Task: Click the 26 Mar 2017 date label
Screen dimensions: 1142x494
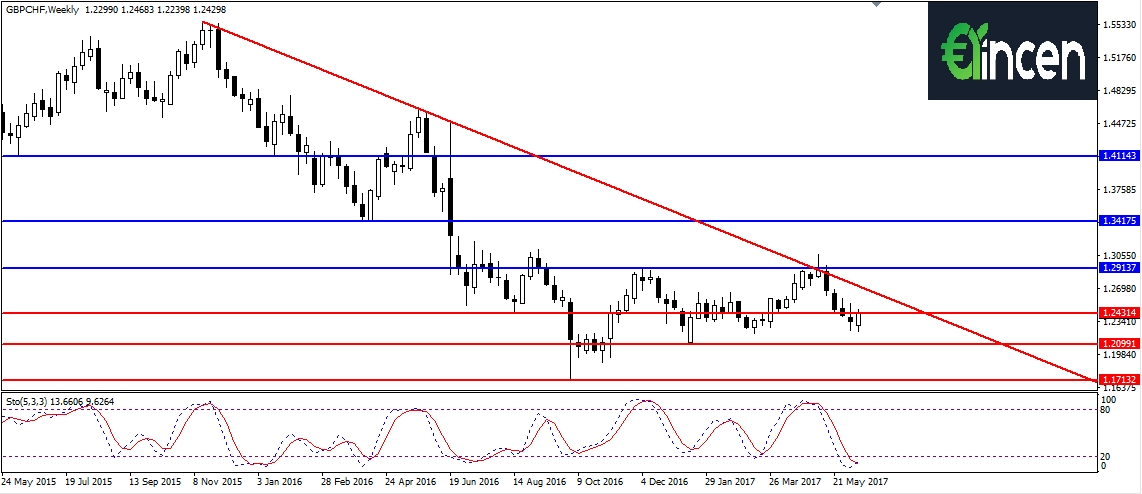Action: [x=795, y=482]
